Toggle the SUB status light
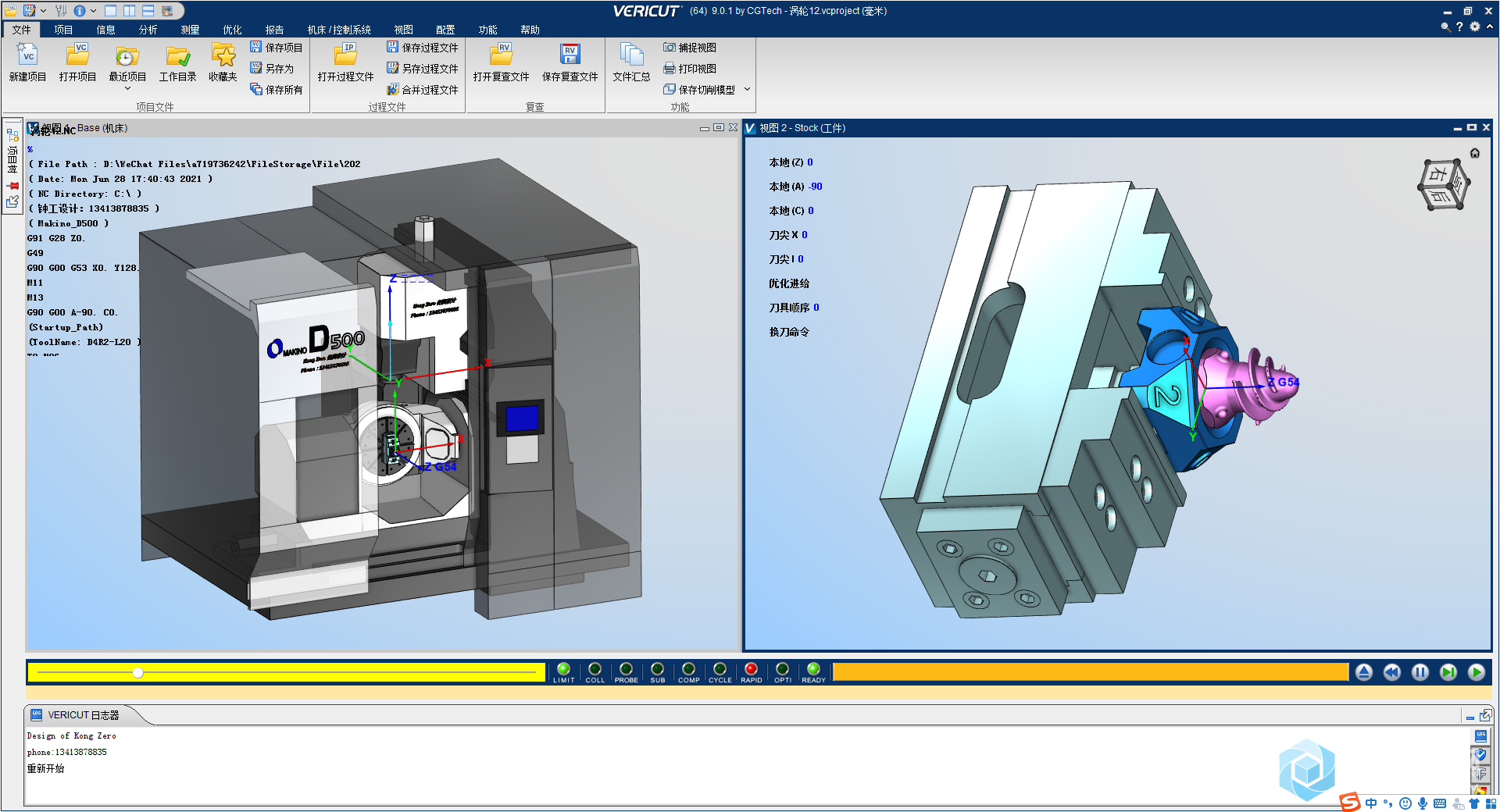The height and width of the screenshot is (812, 1500). [x=657, y=669]
